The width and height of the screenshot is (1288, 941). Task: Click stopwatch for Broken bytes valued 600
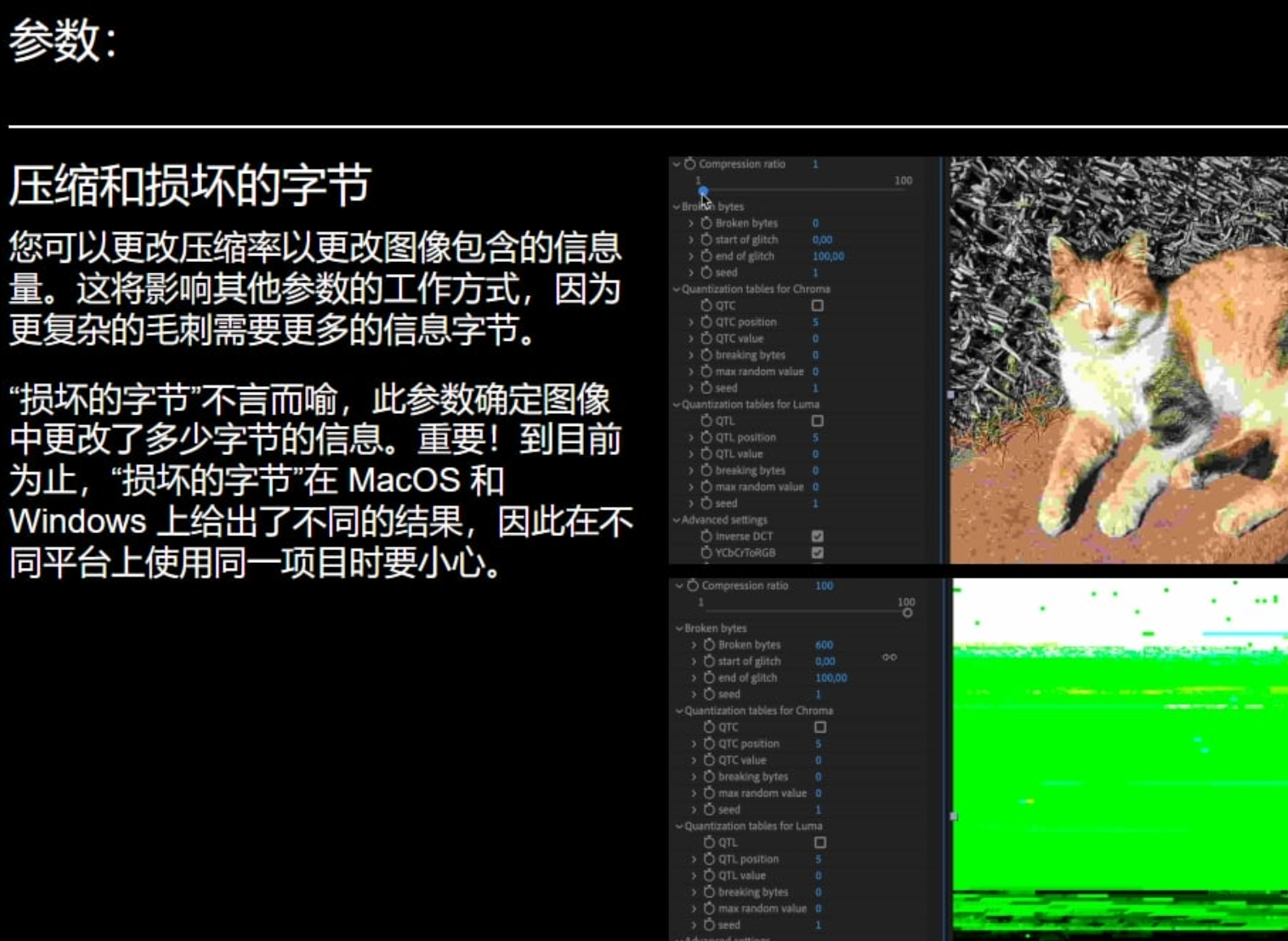pos(709,645)
